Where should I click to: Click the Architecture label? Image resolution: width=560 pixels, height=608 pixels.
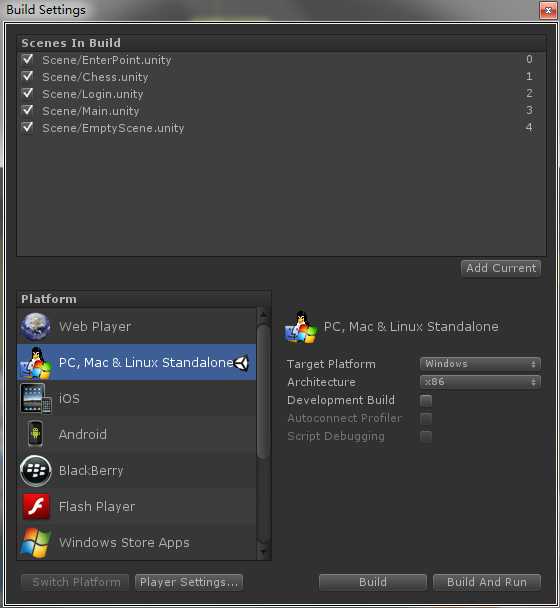click(321, 382)
